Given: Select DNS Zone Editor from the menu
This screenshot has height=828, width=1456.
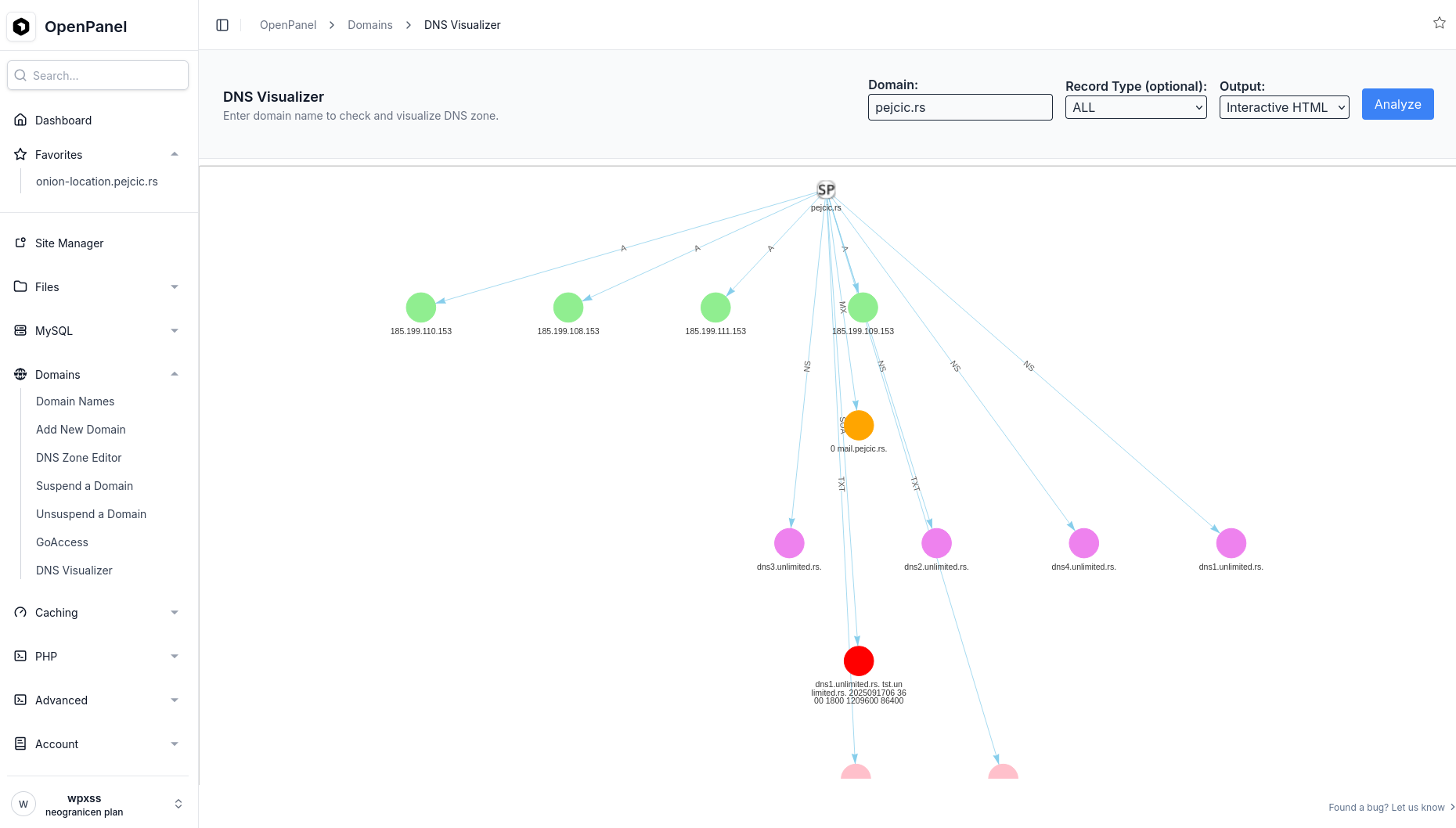Looking at the screenshot, I should coord(78,457).
